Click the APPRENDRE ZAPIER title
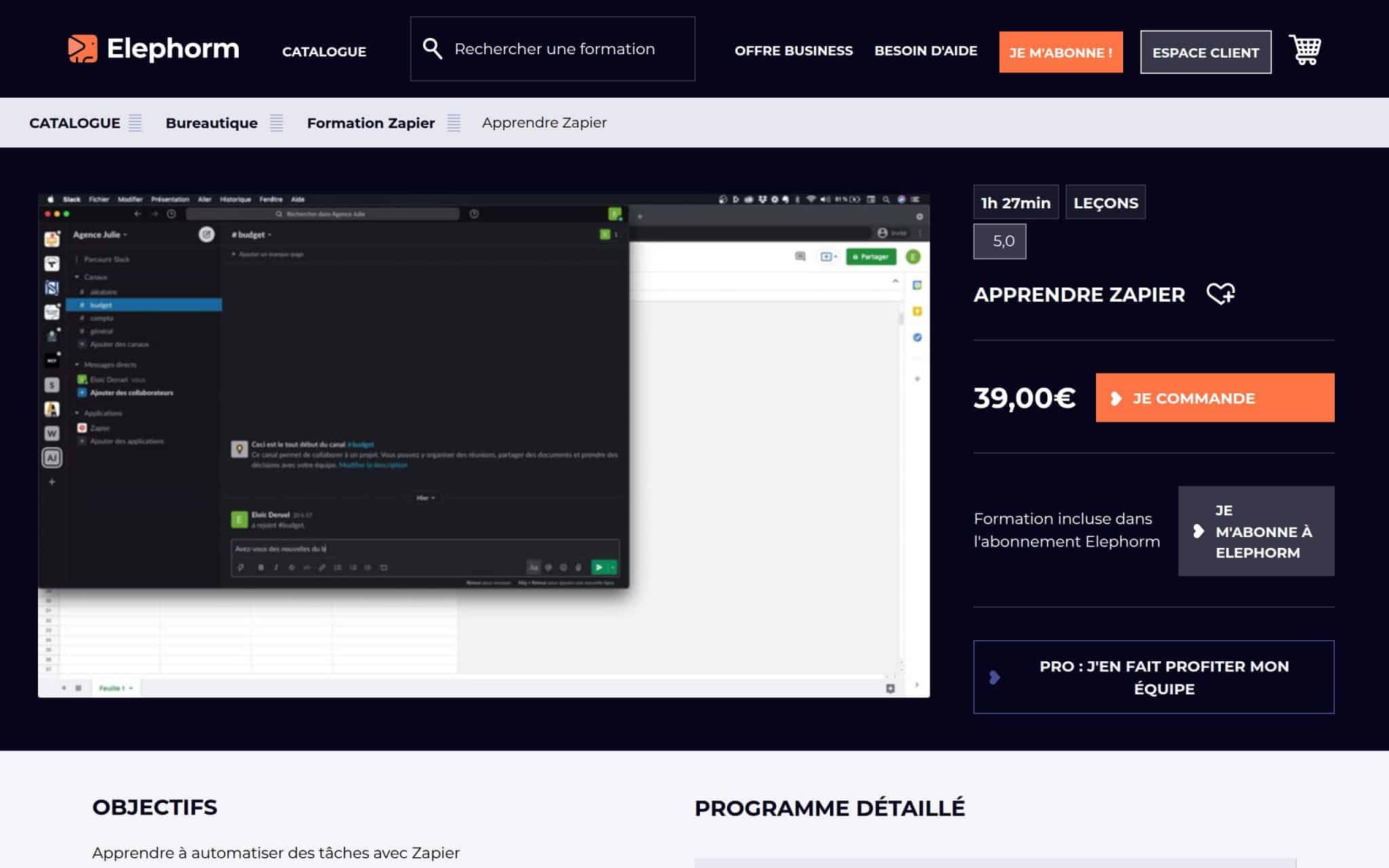This screenshot has width=1389, height=868. 1079,294
